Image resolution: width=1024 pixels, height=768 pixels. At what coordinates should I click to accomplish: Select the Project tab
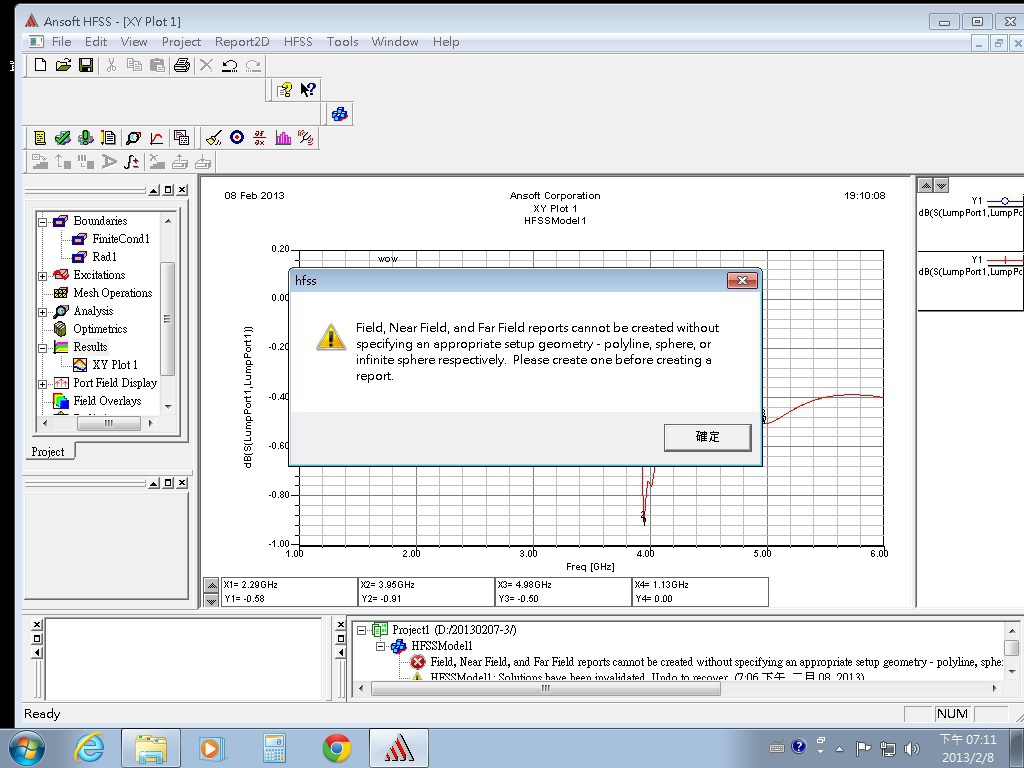47,452
